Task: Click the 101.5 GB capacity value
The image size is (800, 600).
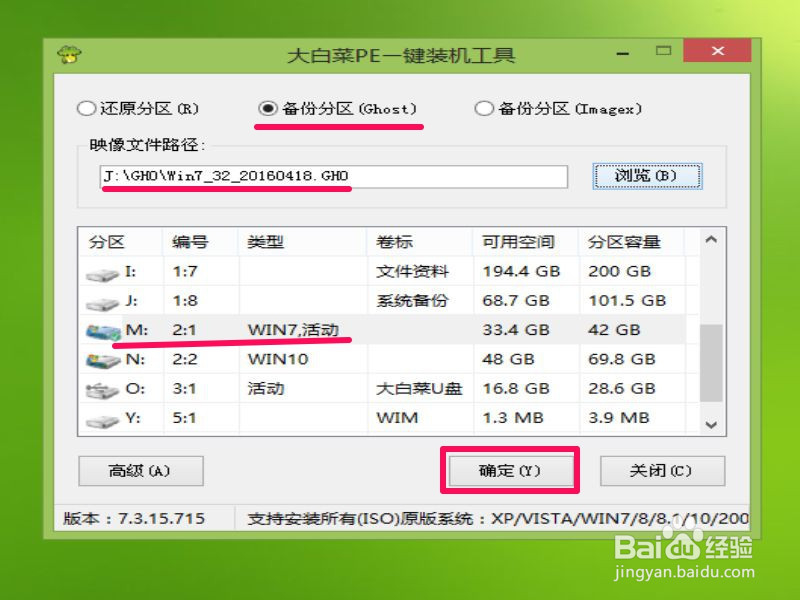Action: pos(627,301)
